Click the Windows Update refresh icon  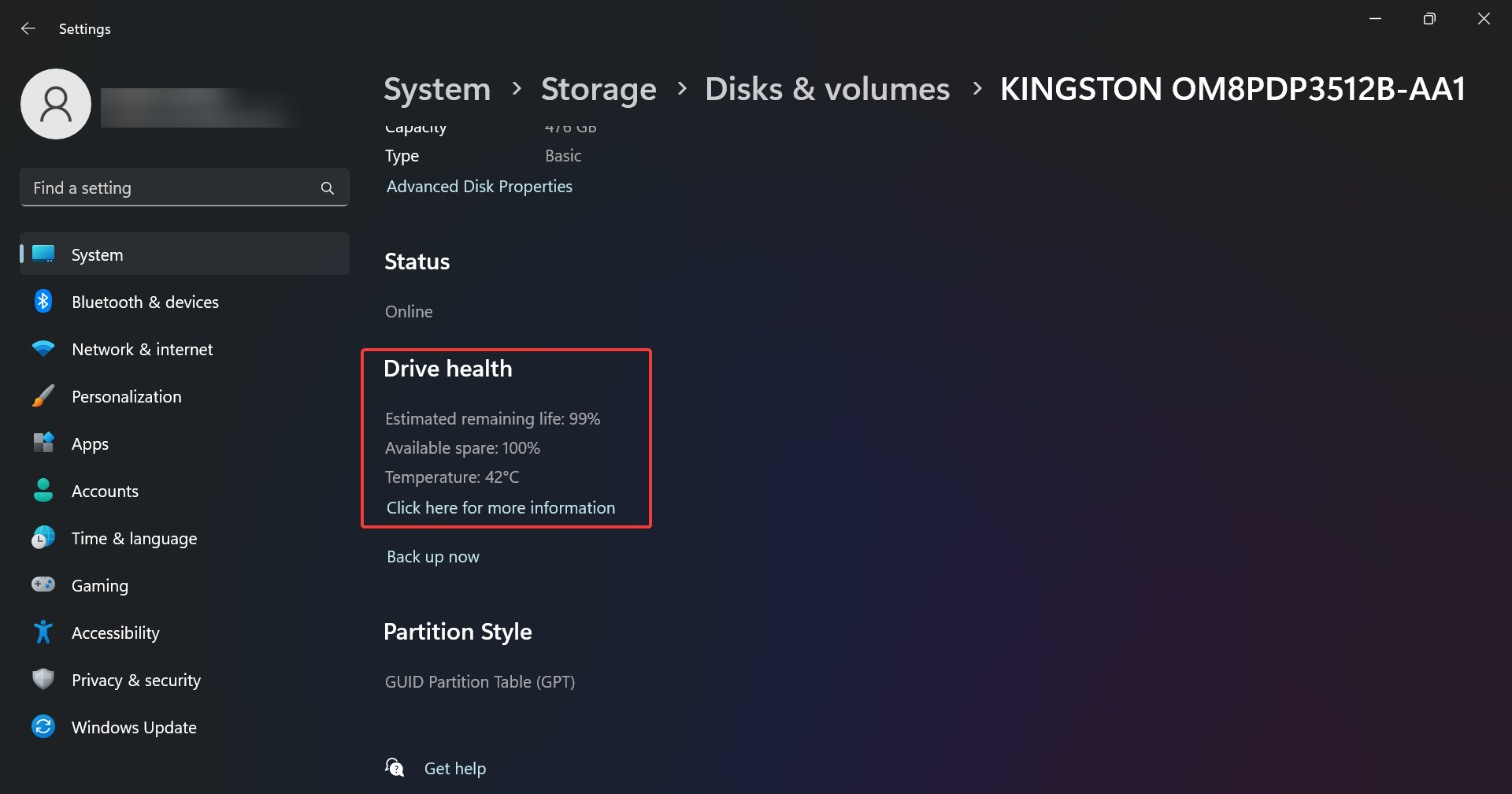[x=43, y=726]
